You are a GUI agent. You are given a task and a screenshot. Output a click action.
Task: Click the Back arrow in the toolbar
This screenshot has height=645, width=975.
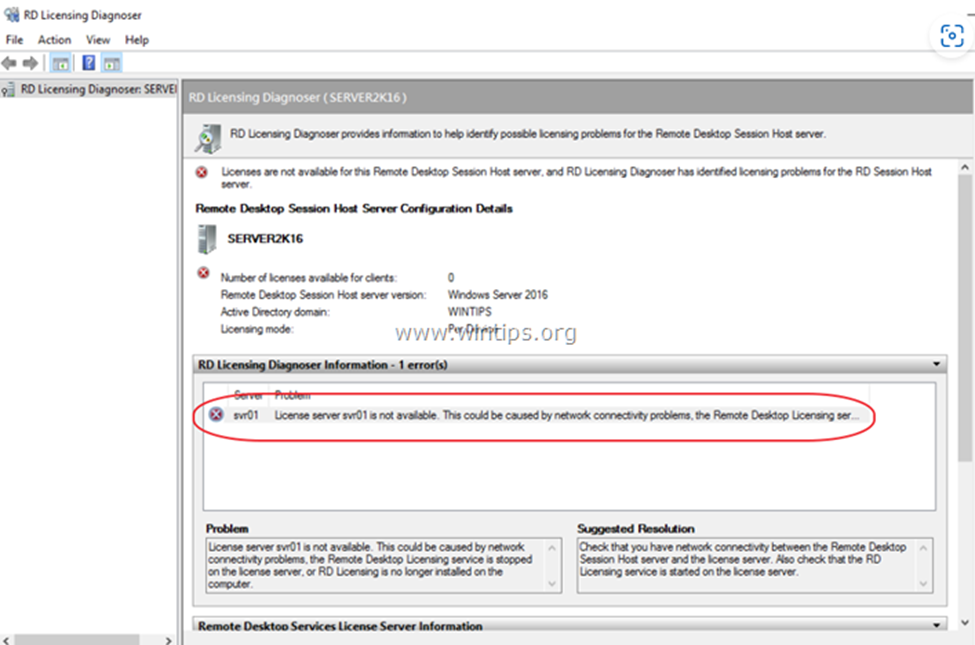coord(9,63)
